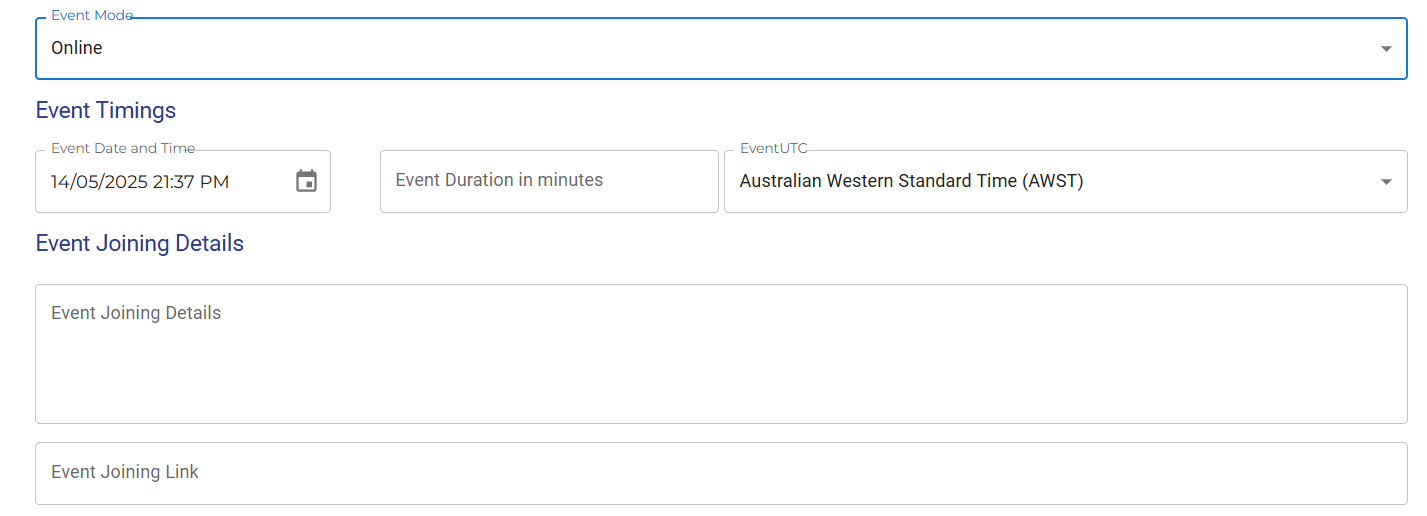Click the Event Date and Time value

140,182
